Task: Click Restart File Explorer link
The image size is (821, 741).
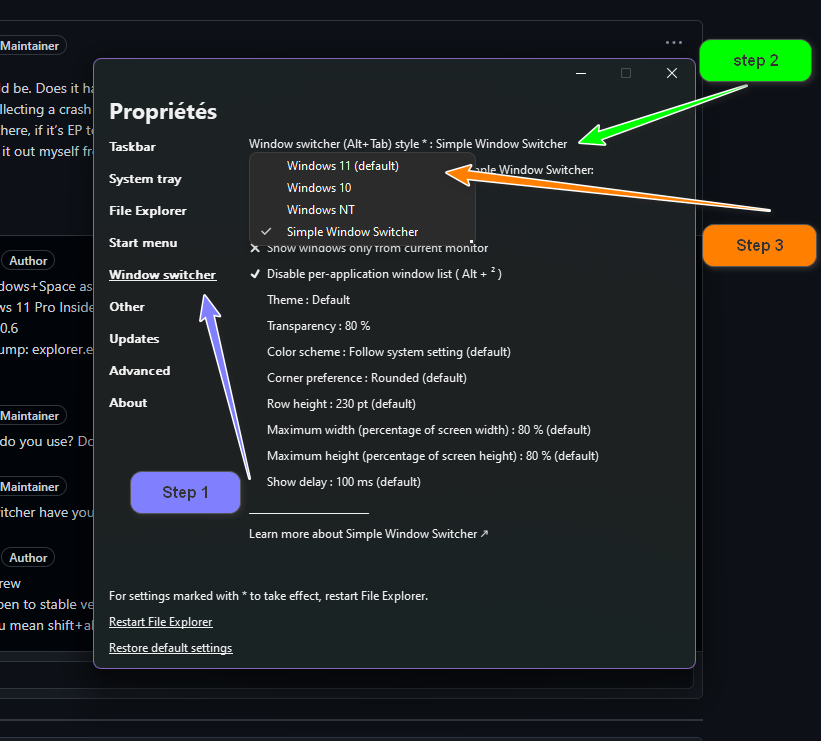Action: point(161,622)
